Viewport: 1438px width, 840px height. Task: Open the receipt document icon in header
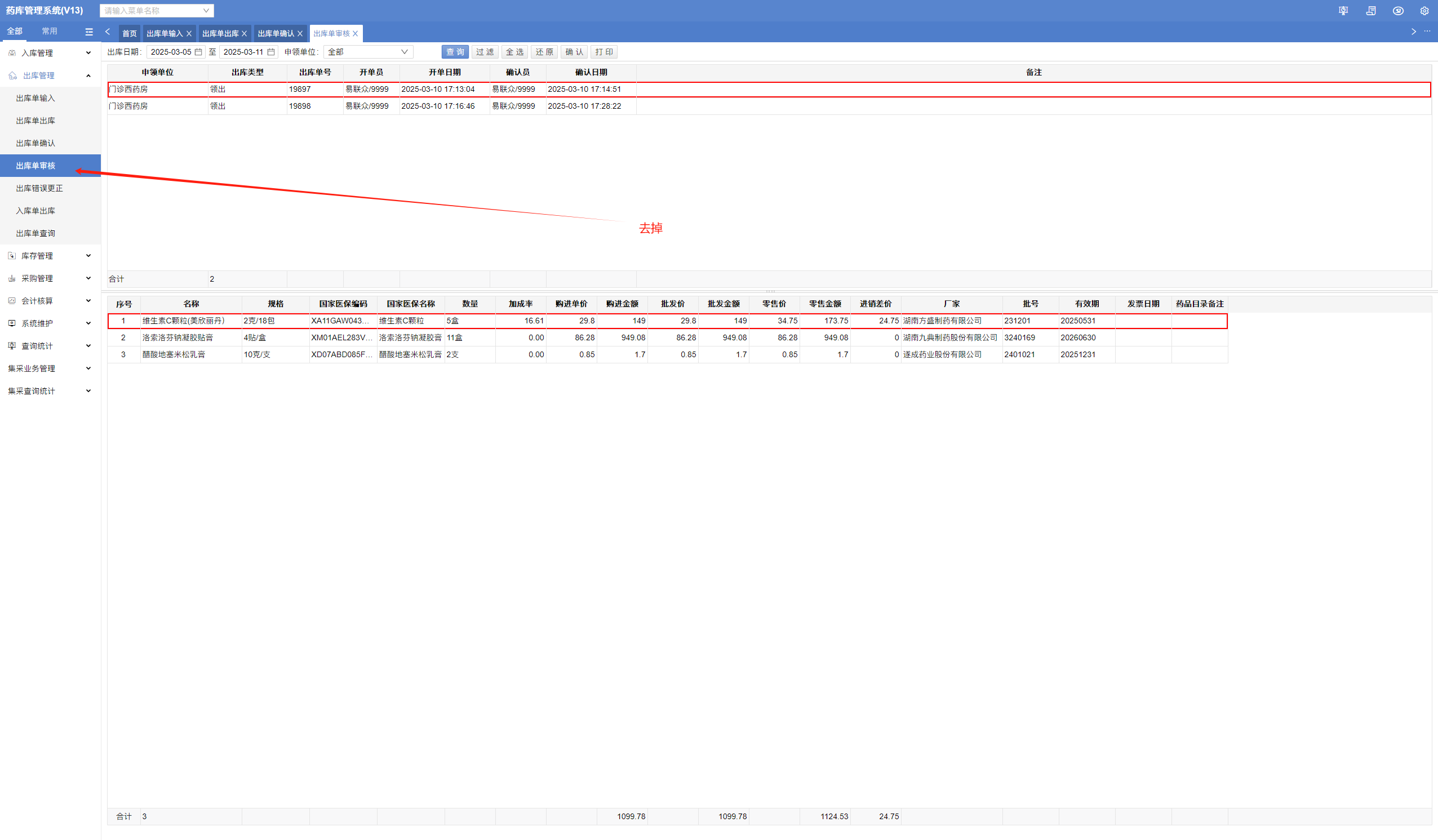pos(1371,11)
